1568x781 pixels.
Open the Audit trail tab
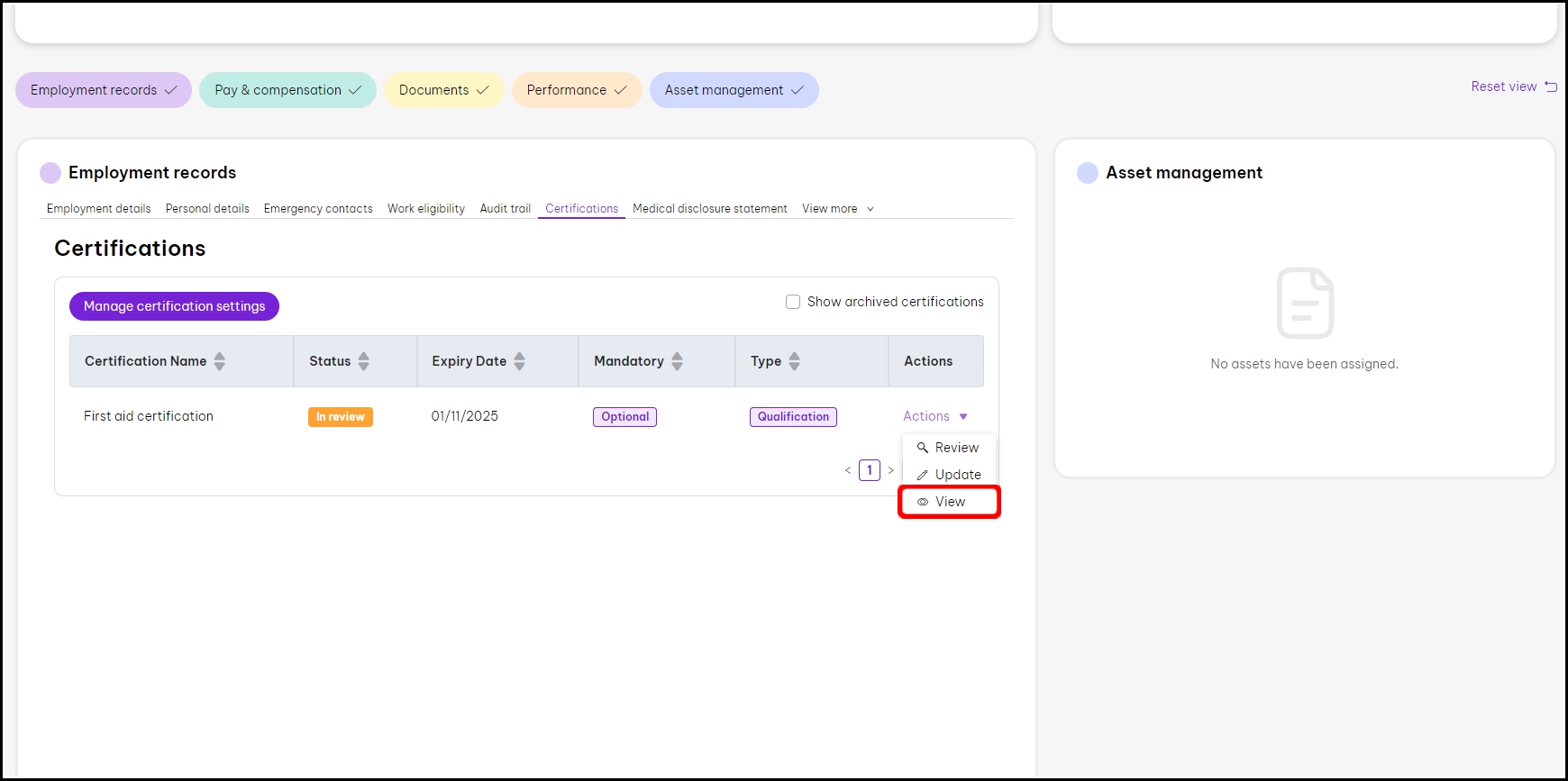(x=506, y=208)
